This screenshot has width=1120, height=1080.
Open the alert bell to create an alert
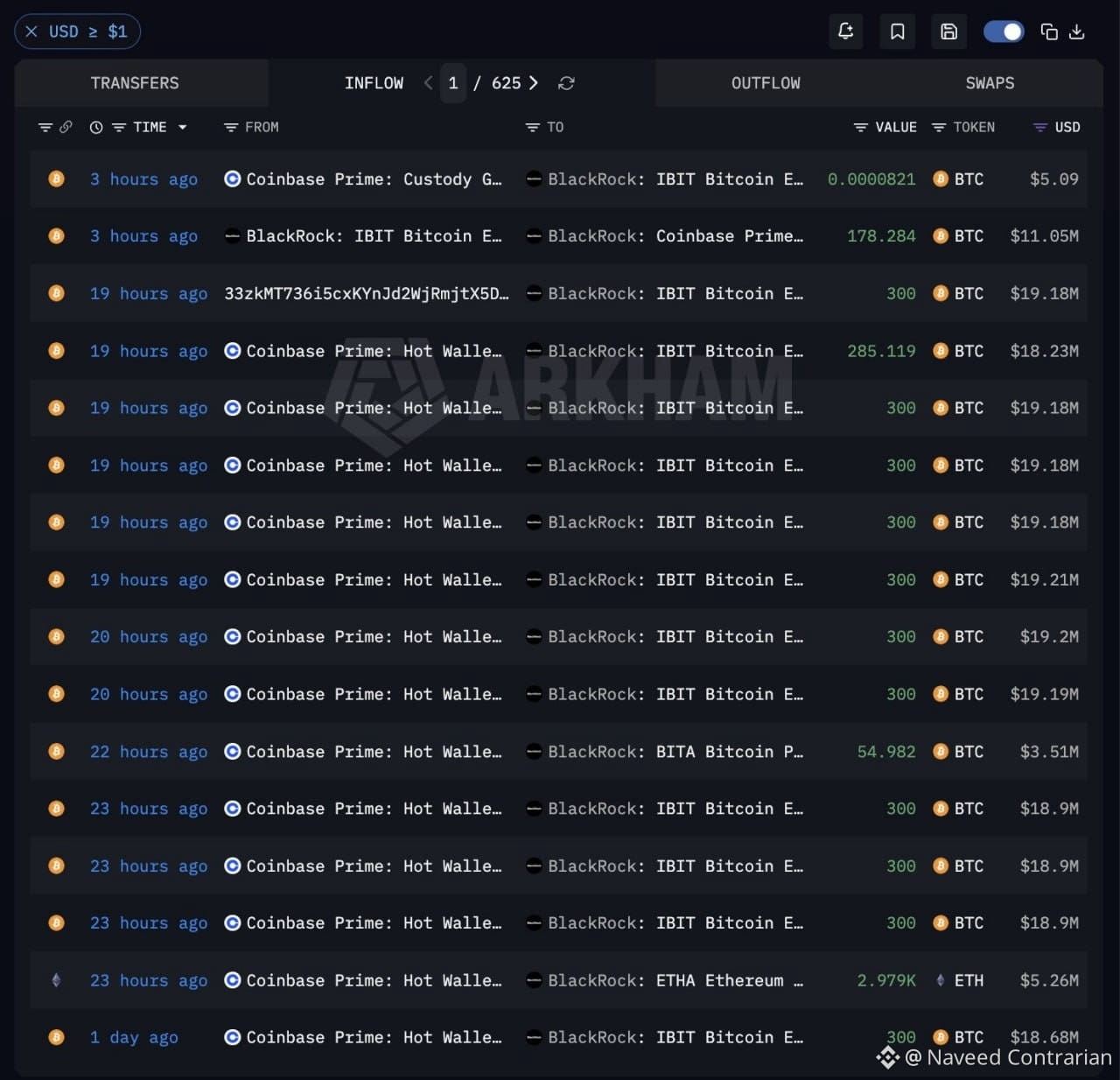845,32
